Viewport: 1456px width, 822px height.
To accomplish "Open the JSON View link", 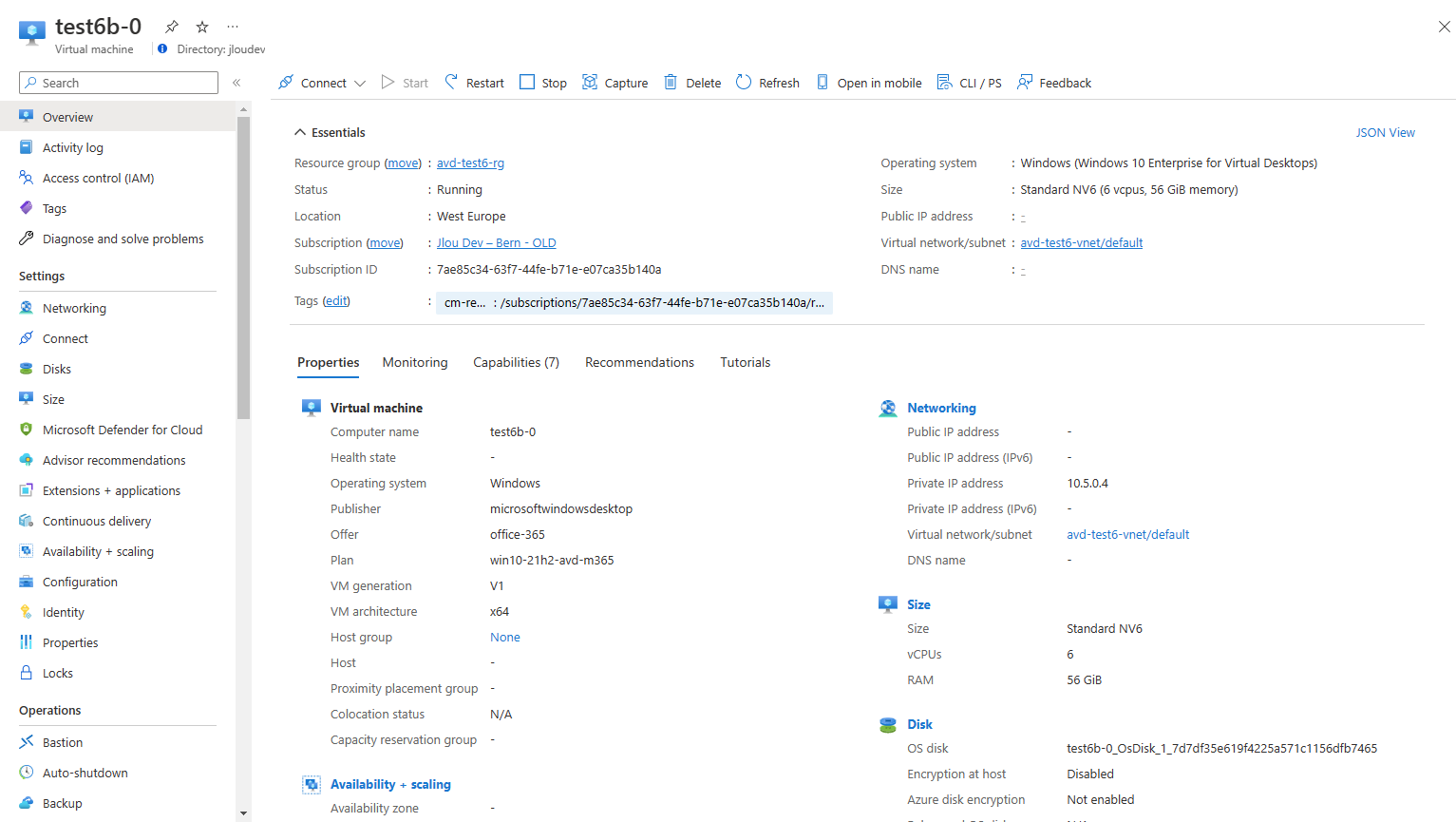I will [1385, 132].
